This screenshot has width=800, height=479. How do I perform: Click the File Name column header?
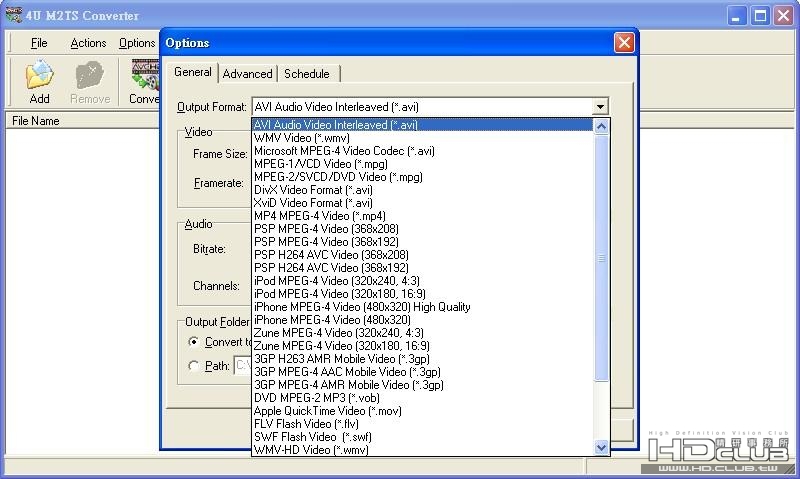(36, 121)
